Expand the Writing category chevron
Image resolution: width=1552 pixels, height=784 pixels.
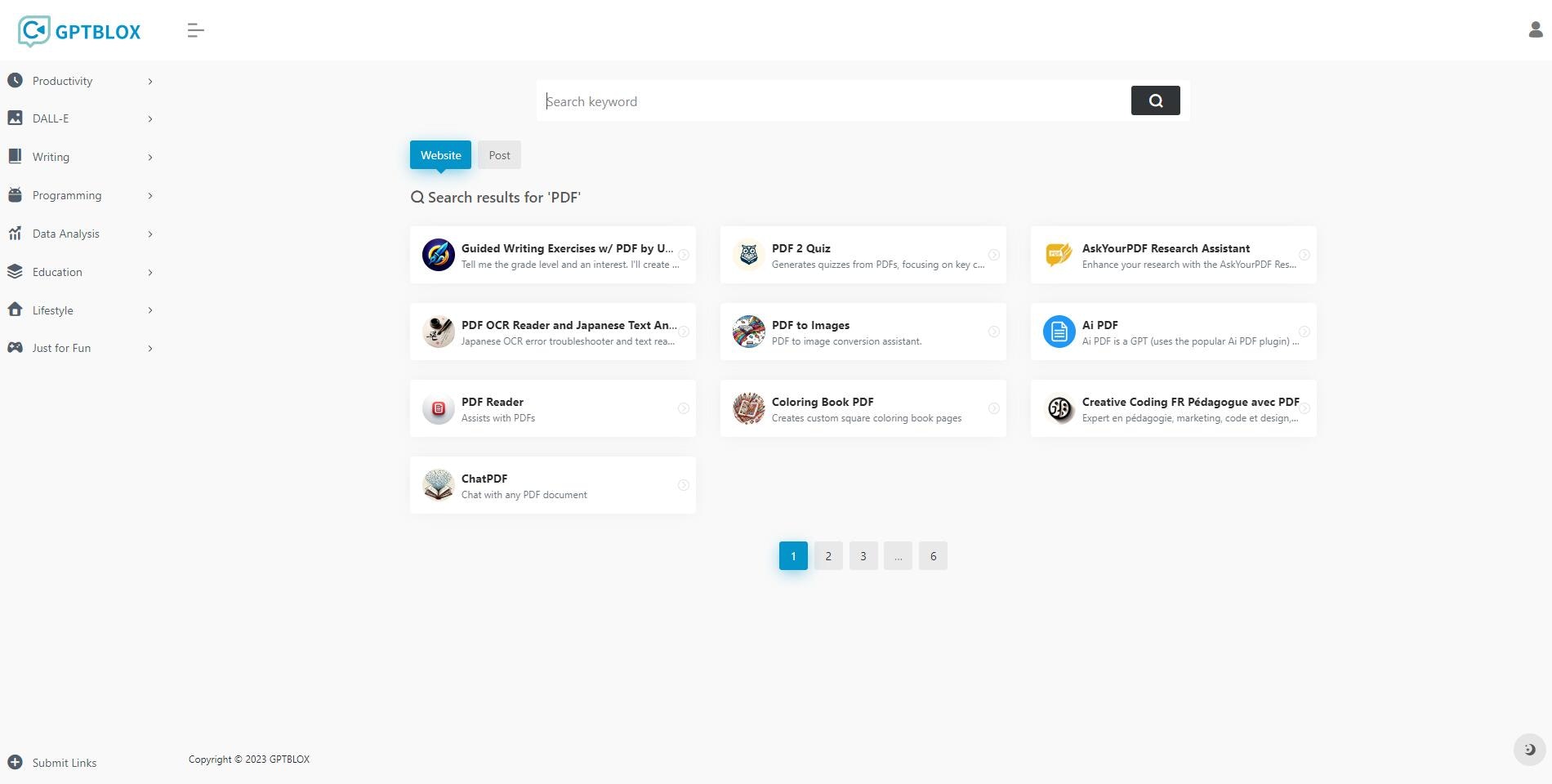click(150, 157)
